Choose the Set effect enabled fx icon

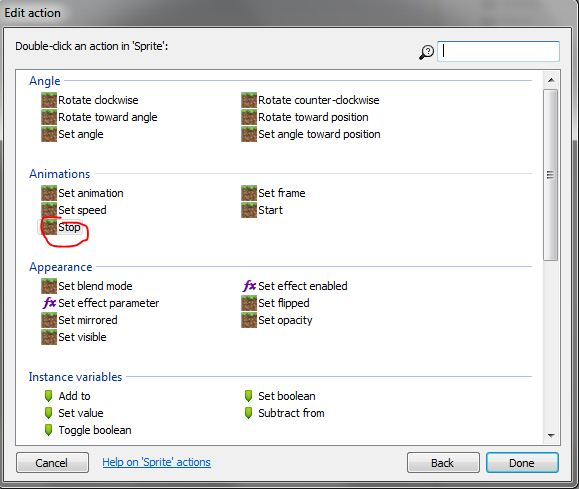coord(249,286)
